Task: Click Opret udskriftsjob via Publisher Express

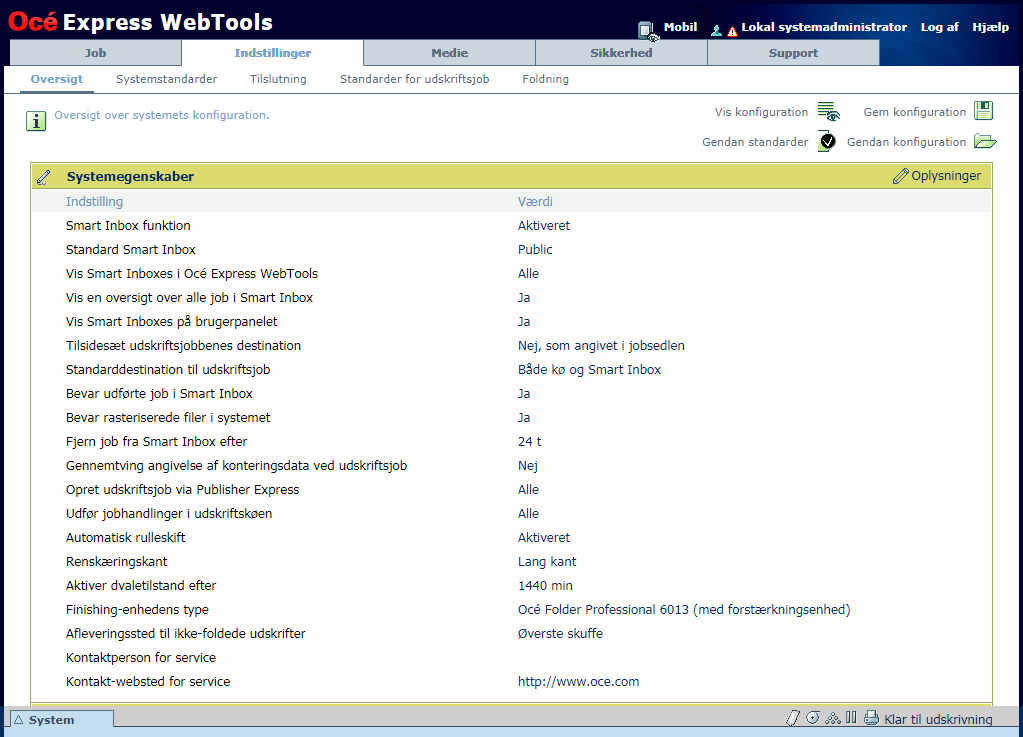Action: pos(183,490)
